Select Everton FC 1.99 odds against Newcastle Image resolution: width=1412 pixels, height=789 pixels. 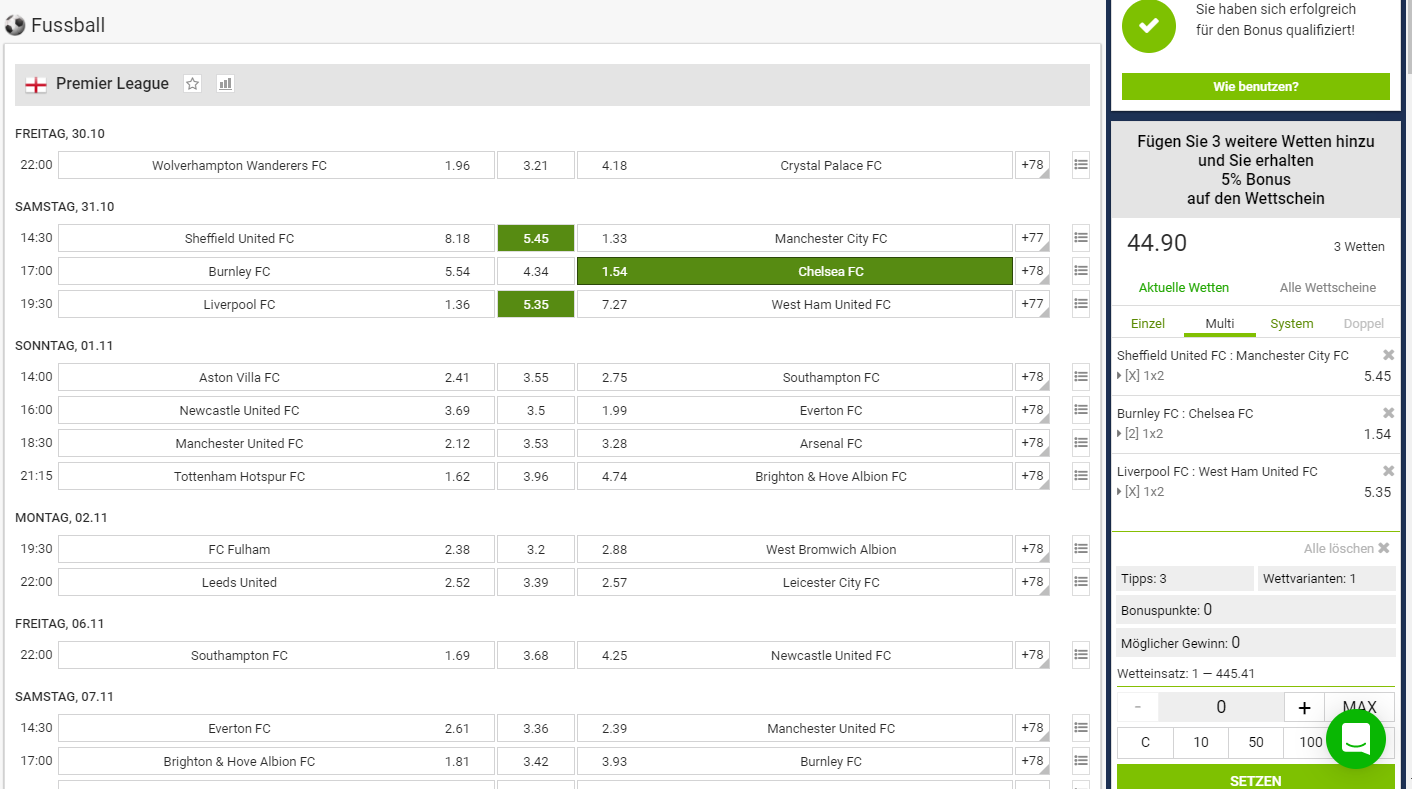click(795, 410)
